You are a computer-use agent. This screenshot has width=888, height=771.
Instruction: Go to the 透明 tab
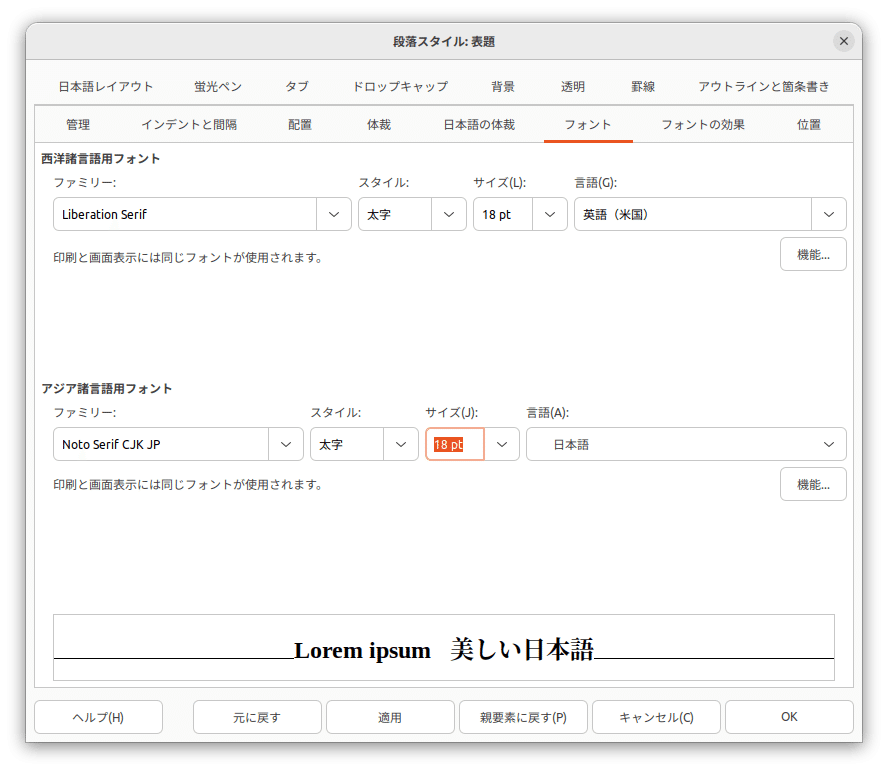point(573,86)
